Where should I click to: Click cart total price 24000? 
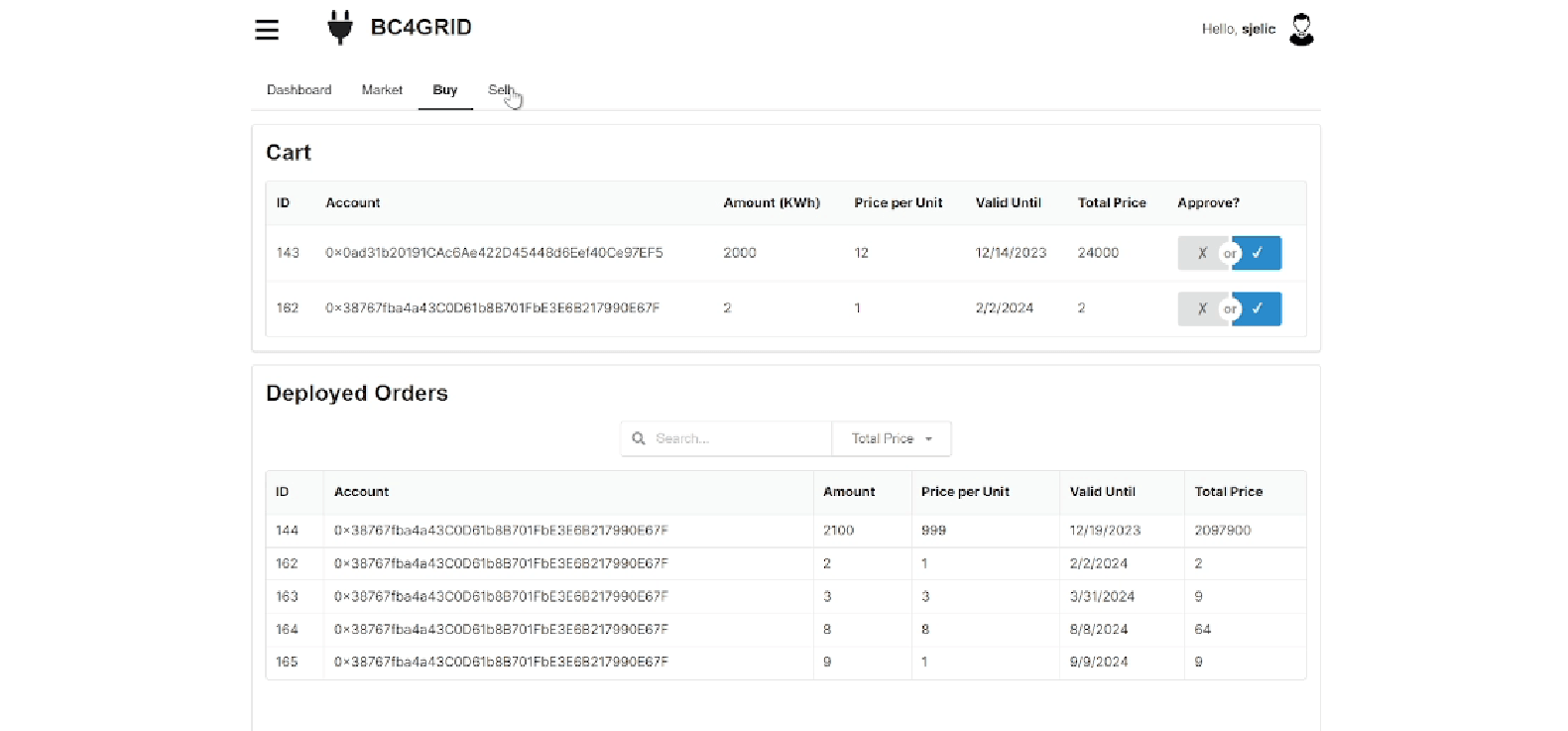coord(1098,253)
